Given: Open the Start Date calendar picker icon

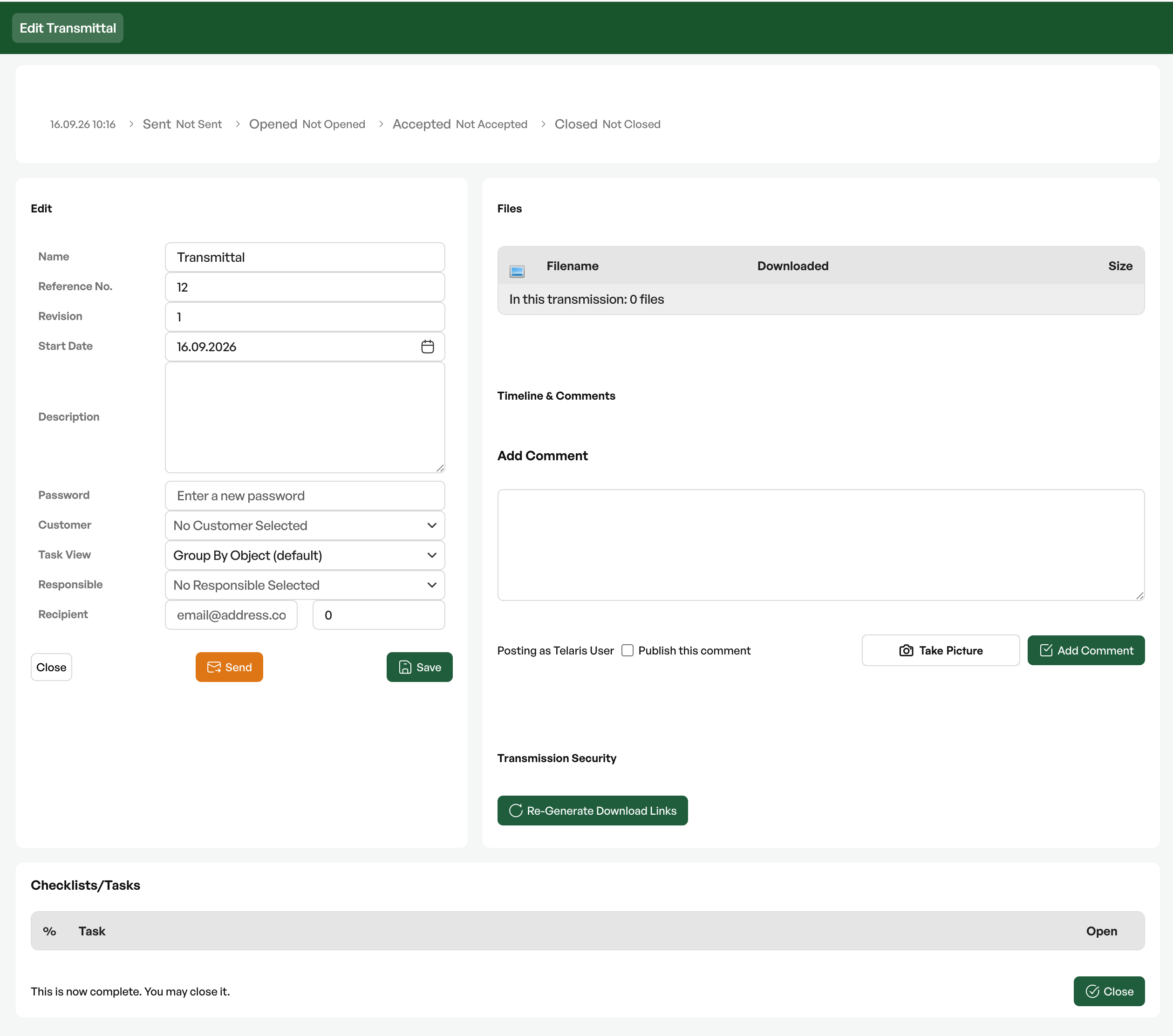Looking at the screenshot, I should (x=428, y=347).
